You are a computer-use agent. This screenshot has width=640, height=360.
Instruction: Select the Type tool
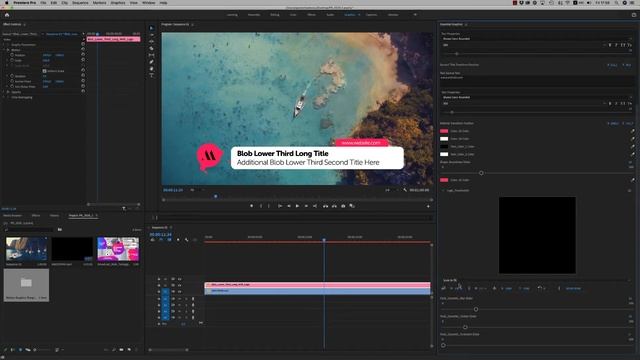click(x=151, y=75)
